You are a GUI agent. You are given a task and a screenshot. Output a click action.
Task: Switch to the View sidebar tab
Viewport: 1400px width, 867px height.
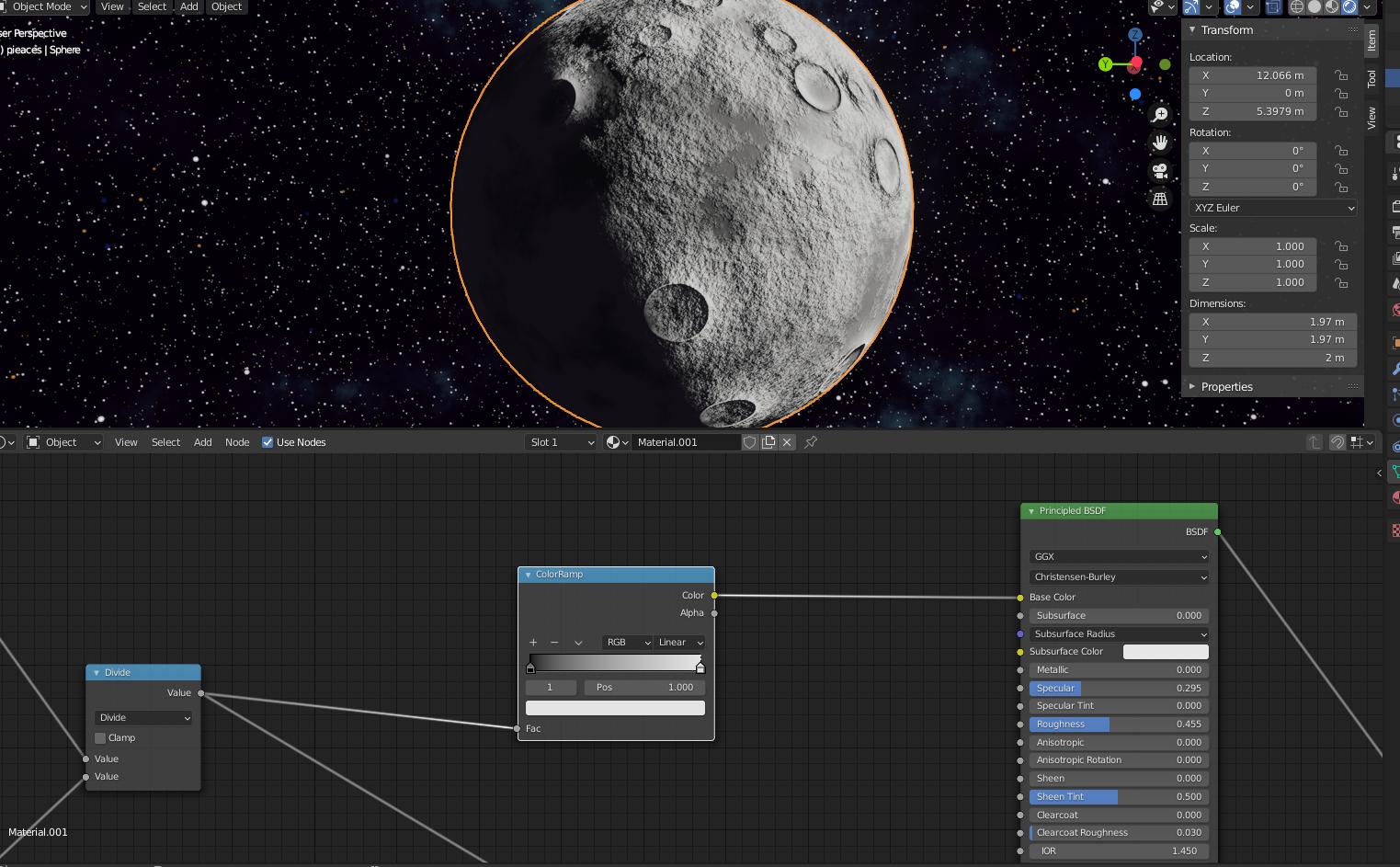(1372, 117)
